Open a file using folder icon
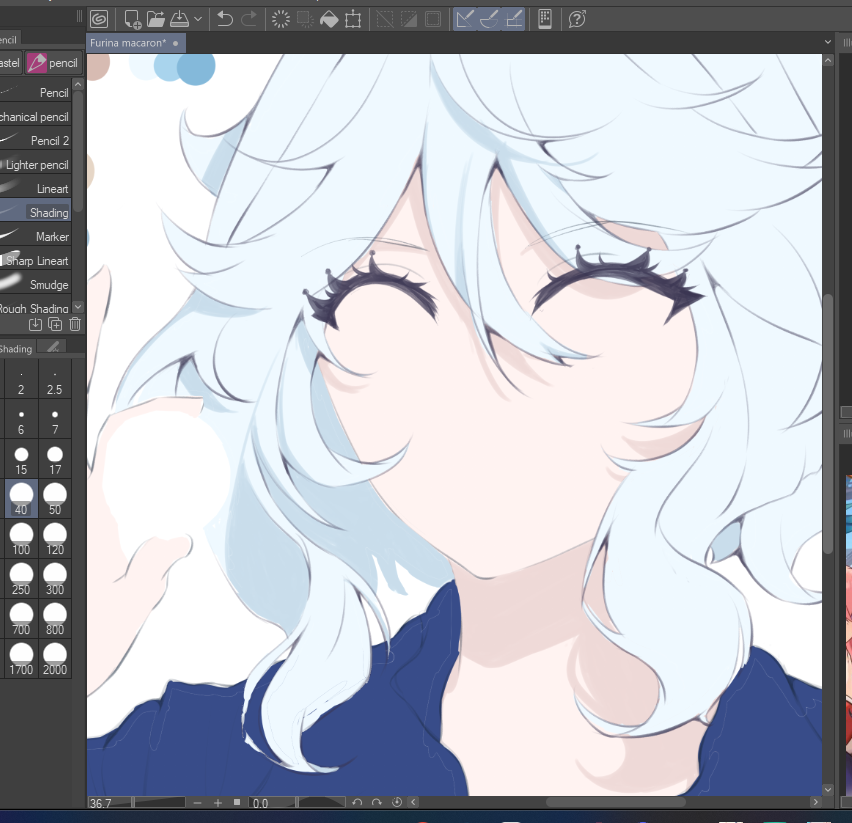852x823 pixels. (x=155, y=20)
